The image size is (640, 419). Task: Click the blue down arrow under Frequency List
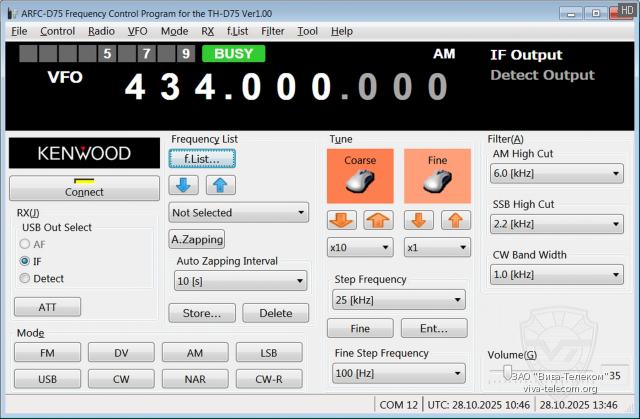(184, 185)
